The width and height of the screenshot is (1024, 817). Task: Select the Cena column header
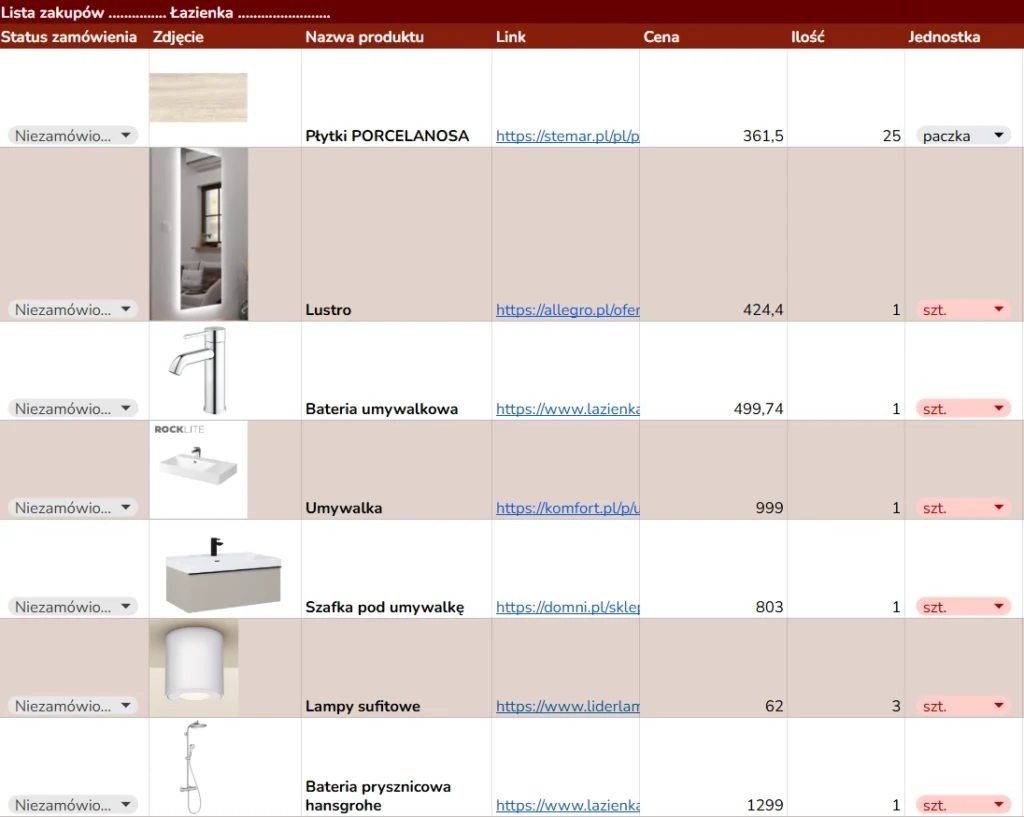(661, 37)
